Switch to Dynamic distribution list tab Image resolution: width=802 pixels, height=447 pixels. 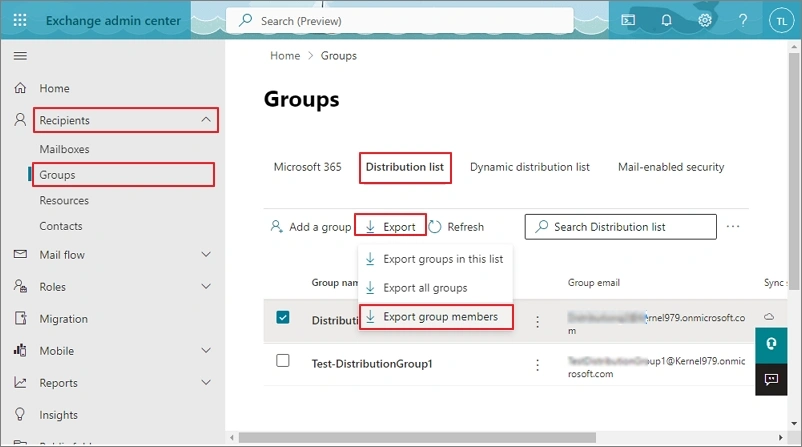click(529, 167)
